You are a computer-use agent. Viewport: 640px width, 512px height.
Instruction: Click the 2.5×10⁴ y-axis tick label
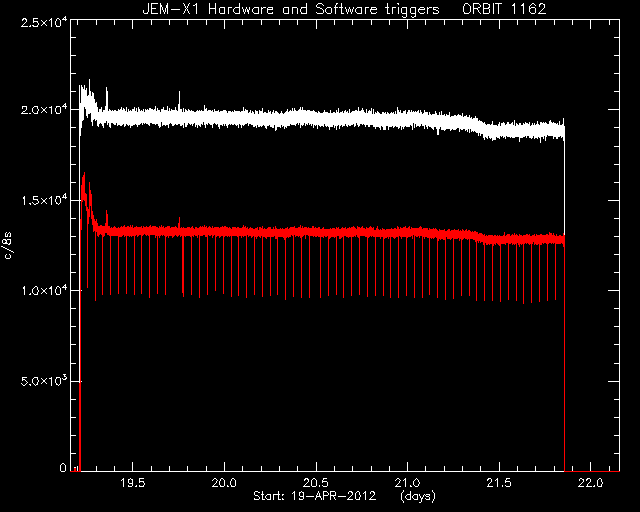point(44,22)
